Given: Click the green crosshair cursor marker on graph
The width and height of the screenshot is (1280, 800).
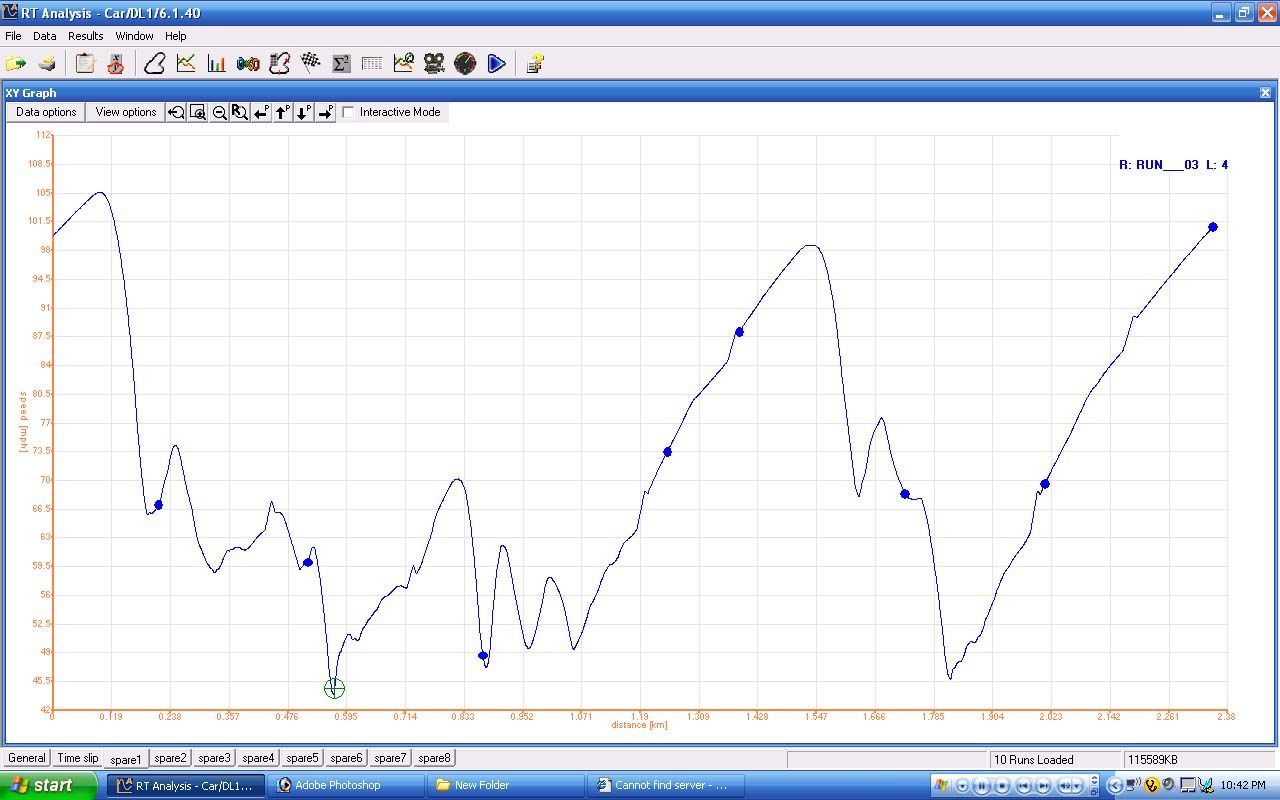Looking at the screenshot, I should tap(335, 688).
